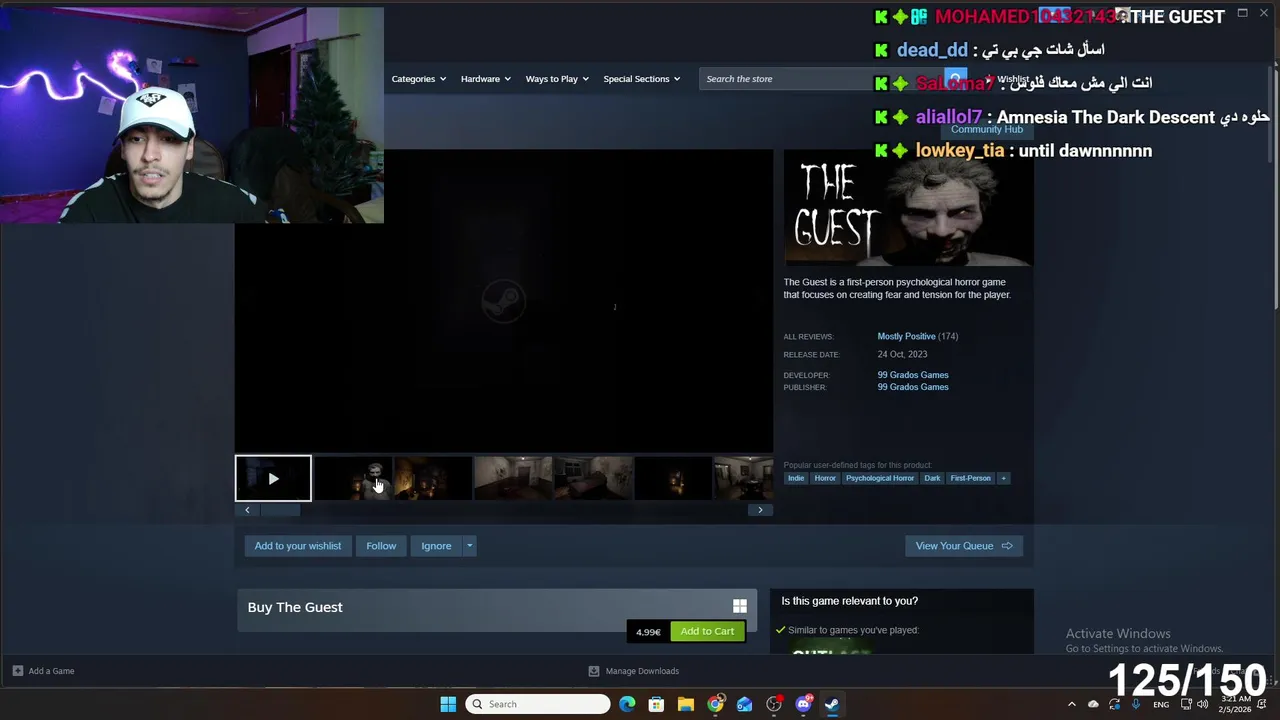Open Google Chrome from the taskbar

pos(715,704)
